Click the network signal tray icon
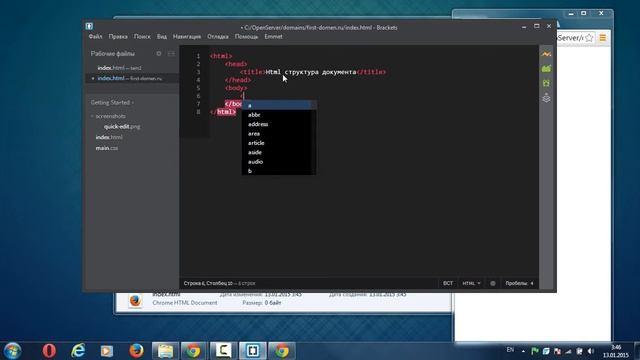This screenshot has width=640, height=360. coord(568,351)
